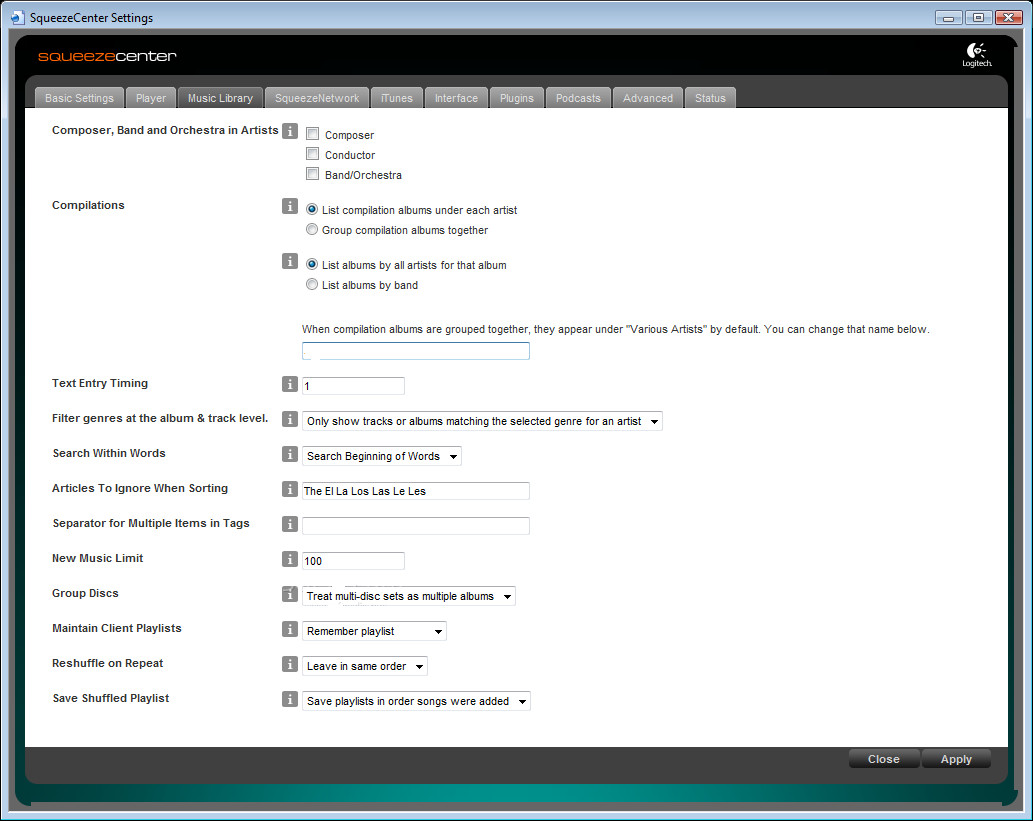The height and width of the screenshot is (821, 1033).
Task: Open New Music Limit info icon
Action: 290,559
